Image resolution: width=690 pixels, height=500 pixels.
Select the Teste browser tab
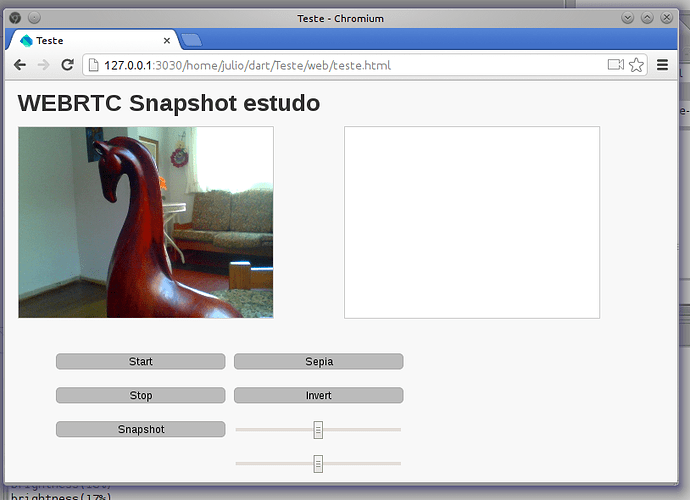point(92,40)
